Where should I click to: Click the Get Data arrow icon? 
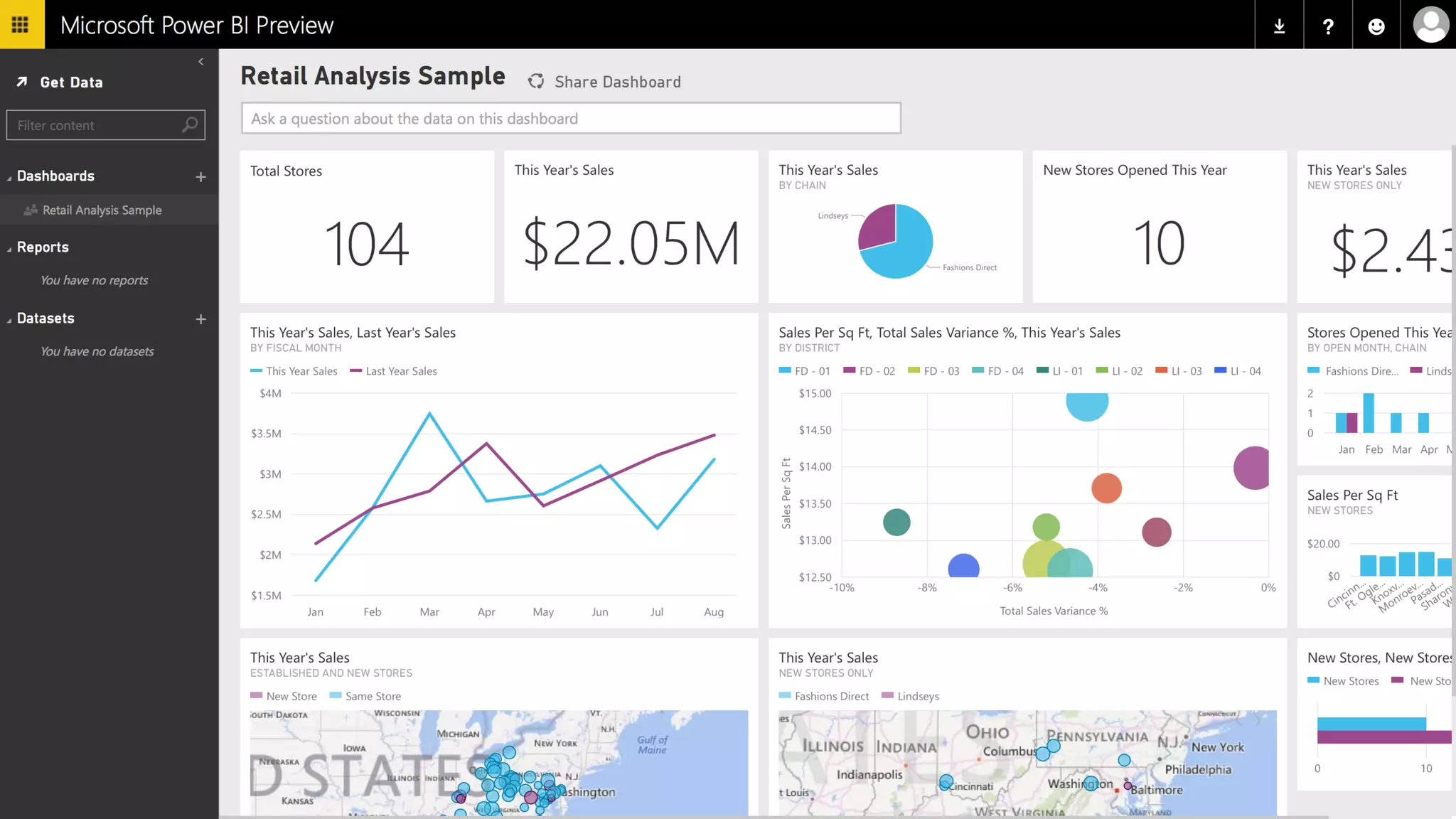22,82
